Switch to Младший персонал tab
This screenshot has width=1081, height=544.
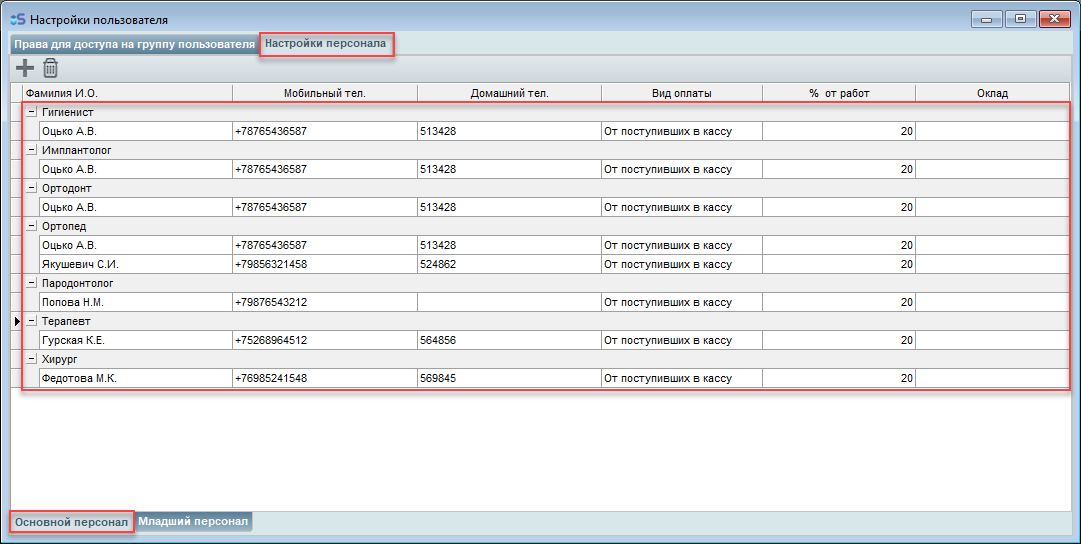point(194,522)
